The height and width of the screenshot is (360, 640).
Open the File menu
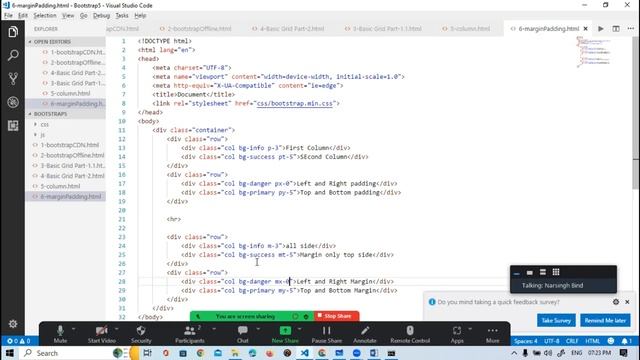[8, 16]
